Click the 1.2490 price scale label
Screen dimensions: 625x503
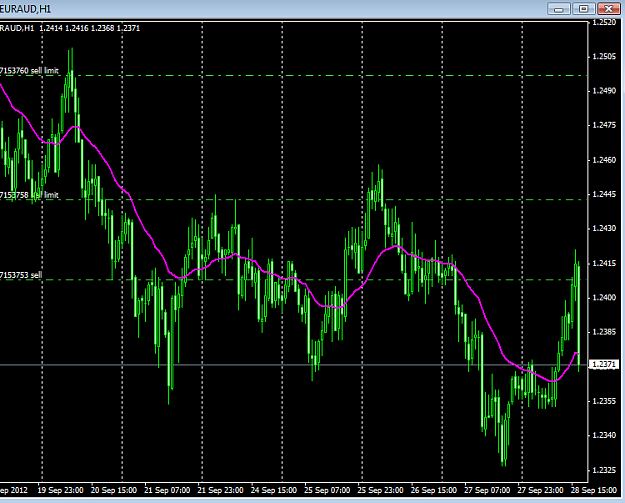pos(604,91)
